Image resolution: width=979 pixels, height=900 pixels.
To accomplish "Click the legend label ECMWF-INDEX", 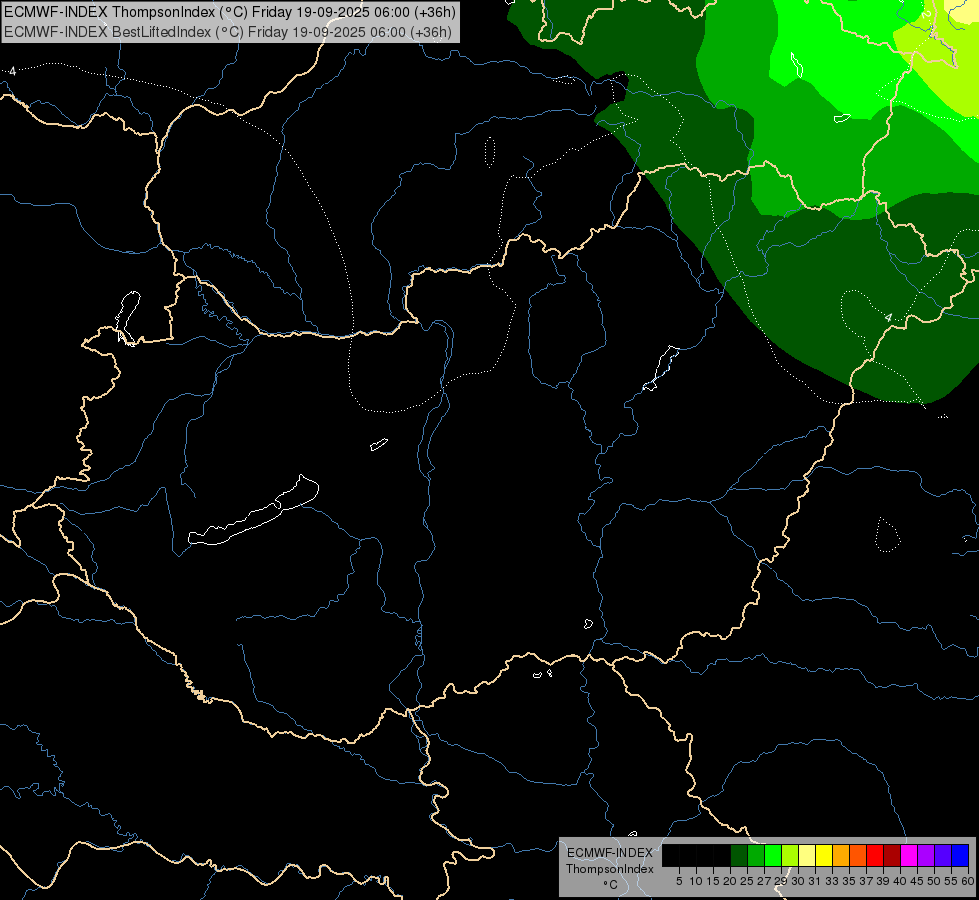I will pyautogui.click(x=610, y=853).
